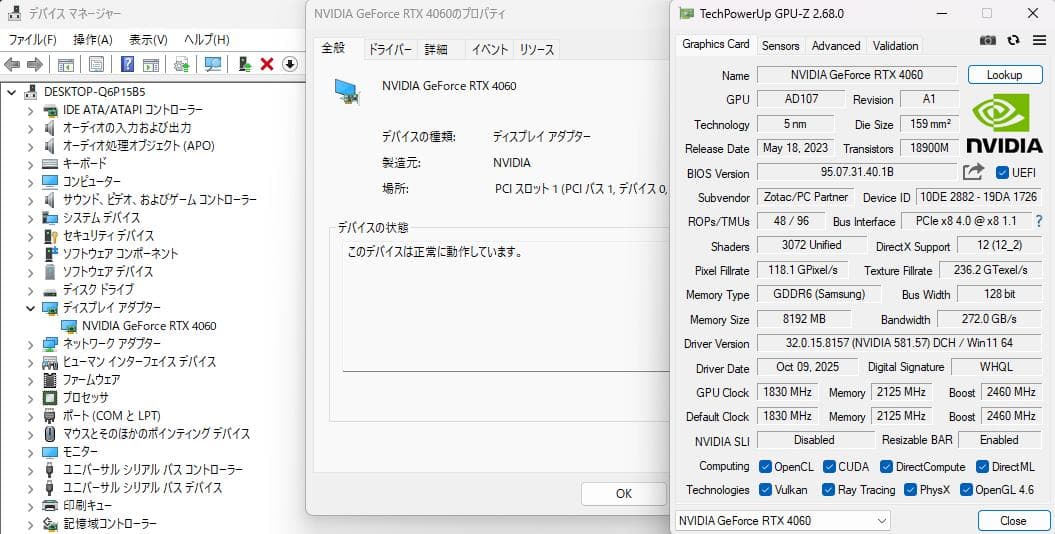Expand the モニター node chevron

pyautogui.click(x=30, y=452)
